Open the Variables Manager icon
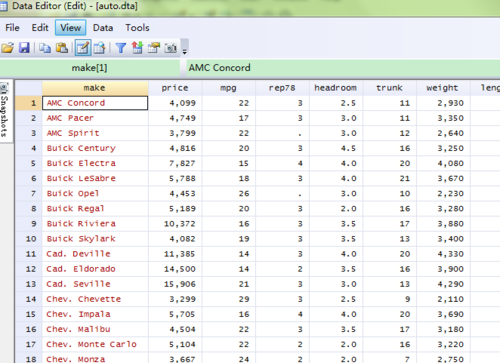 click(x=137, y=48)
